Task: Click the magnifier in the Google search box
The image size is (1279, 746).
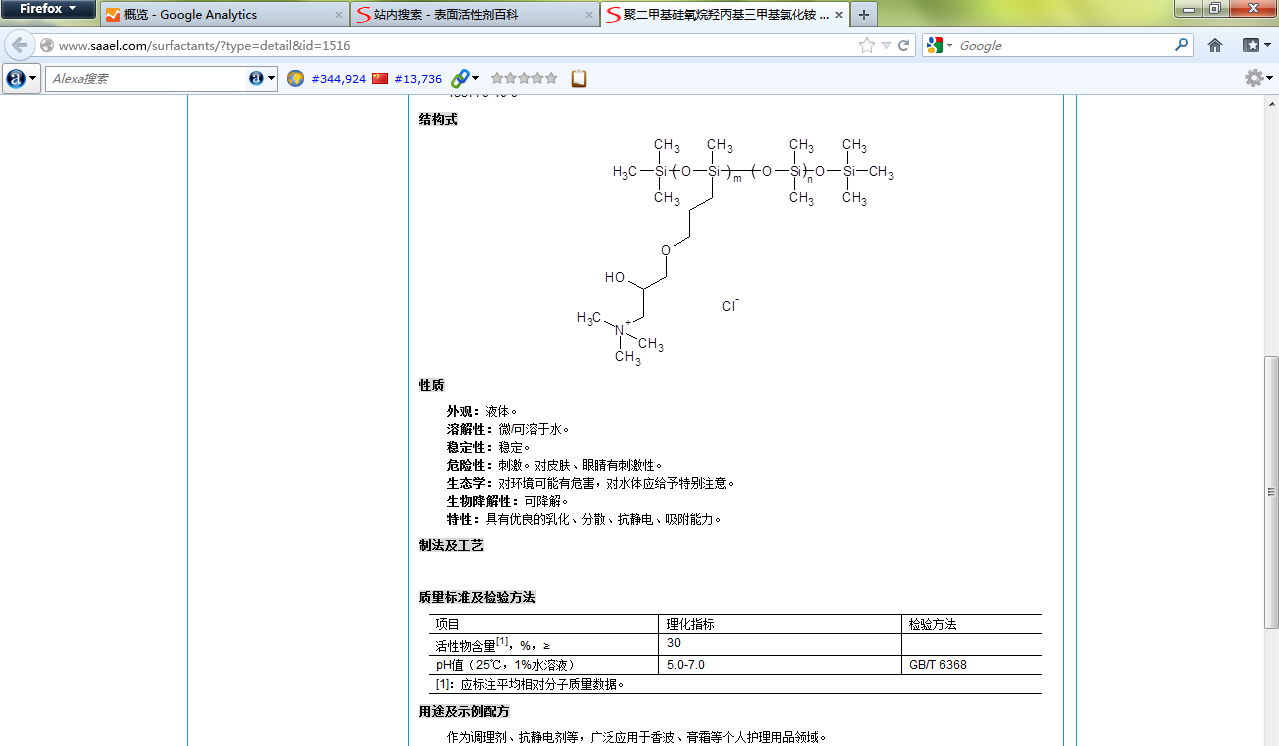Action: tap(1181, 45)
